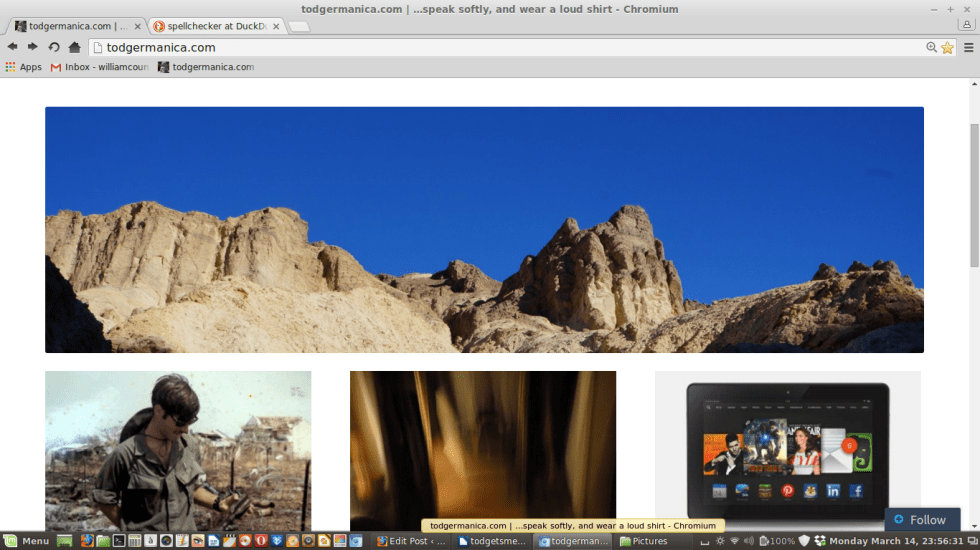Open a new tab with the blank tab button
The height and width of the screenshot is (550, 980).
click(299, 26)
